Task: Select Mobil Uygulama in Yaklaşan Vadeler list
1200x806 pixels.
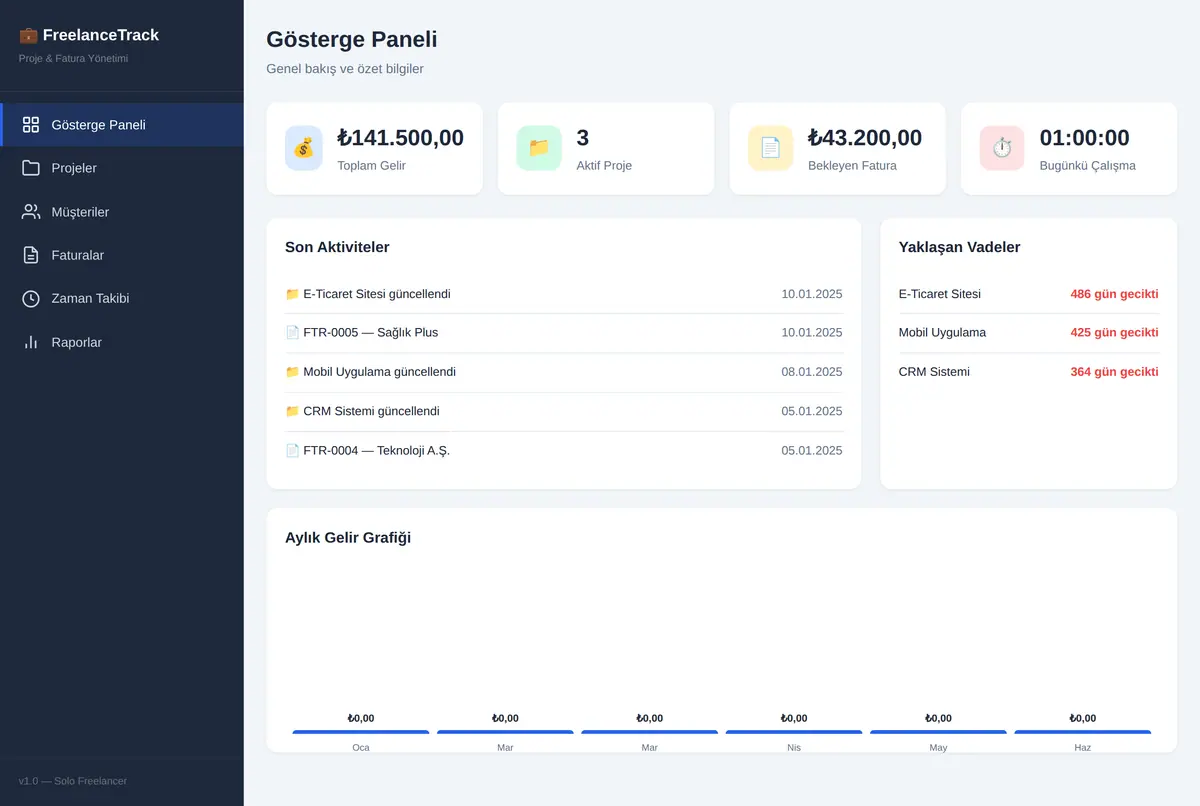Action: click(942, 333)
